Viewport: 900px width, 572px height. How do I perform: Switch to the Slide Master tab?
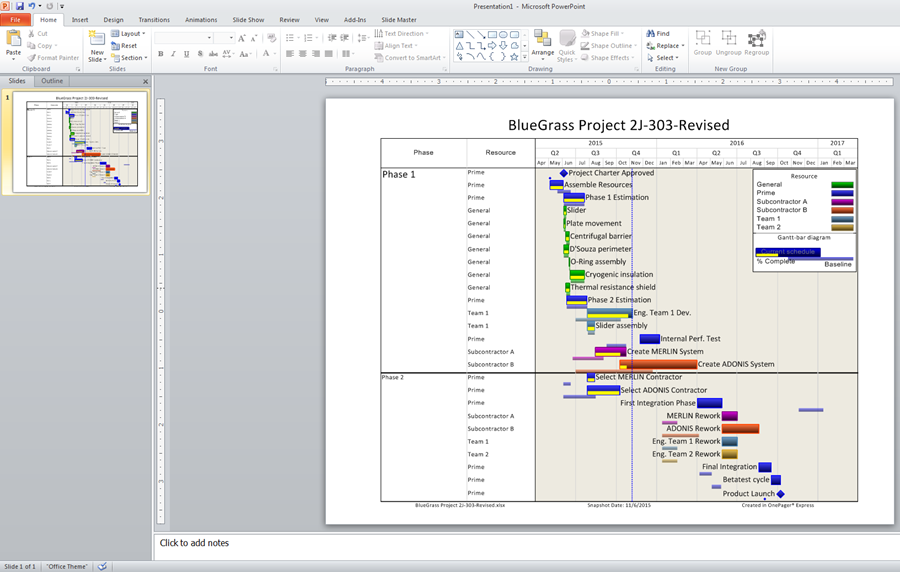tap(398, 19)
